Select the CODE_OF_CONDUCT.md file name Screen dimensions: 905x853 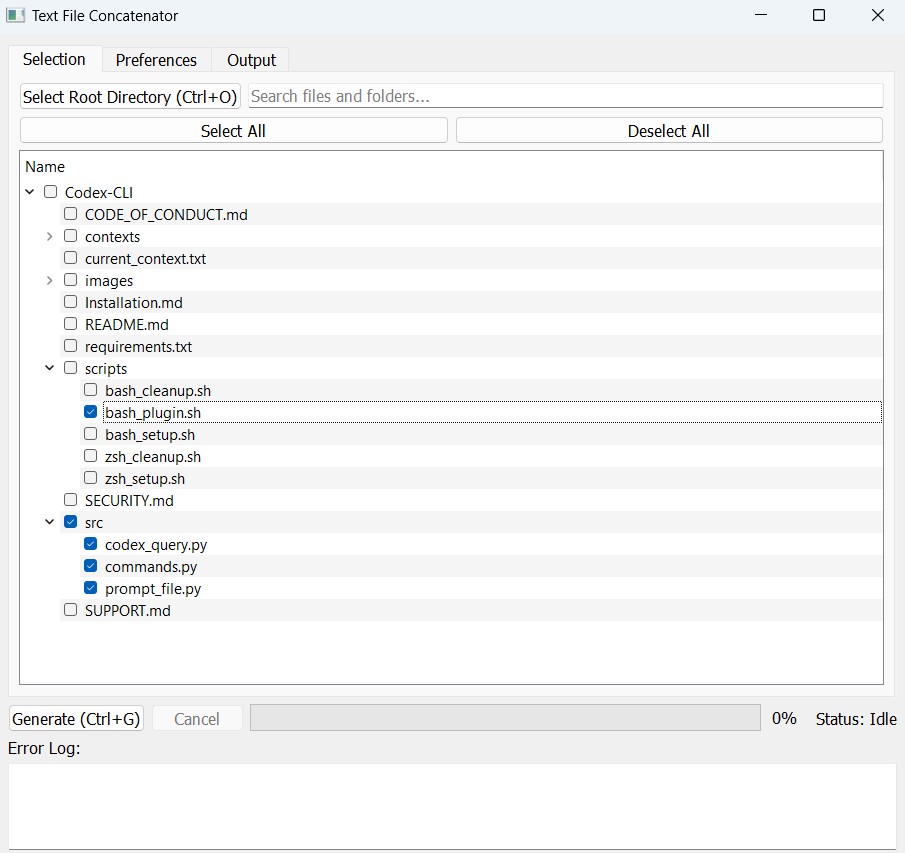166,215
